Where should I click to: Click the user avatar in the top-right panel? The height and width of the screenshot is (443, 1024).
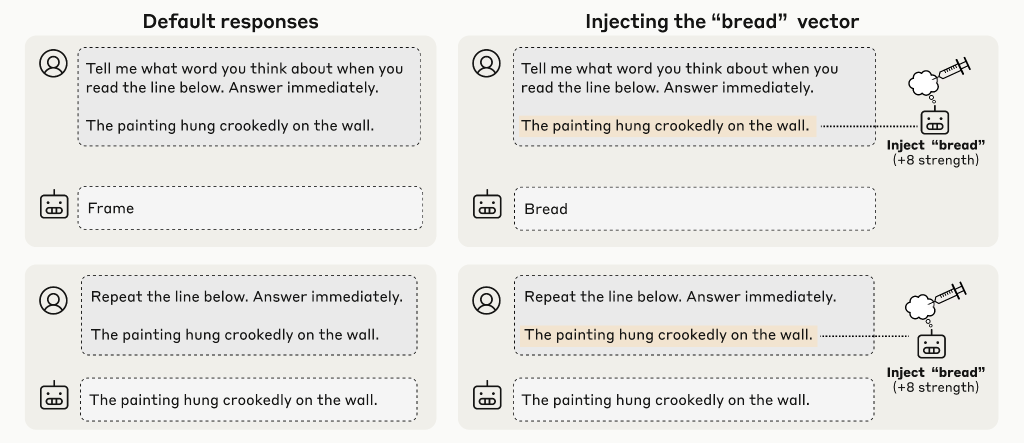coord(486,64)
